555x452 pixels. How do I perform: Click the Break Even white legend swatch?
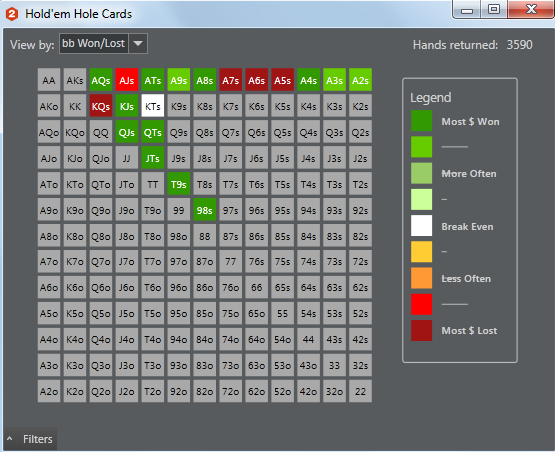(x=422, y=225)
